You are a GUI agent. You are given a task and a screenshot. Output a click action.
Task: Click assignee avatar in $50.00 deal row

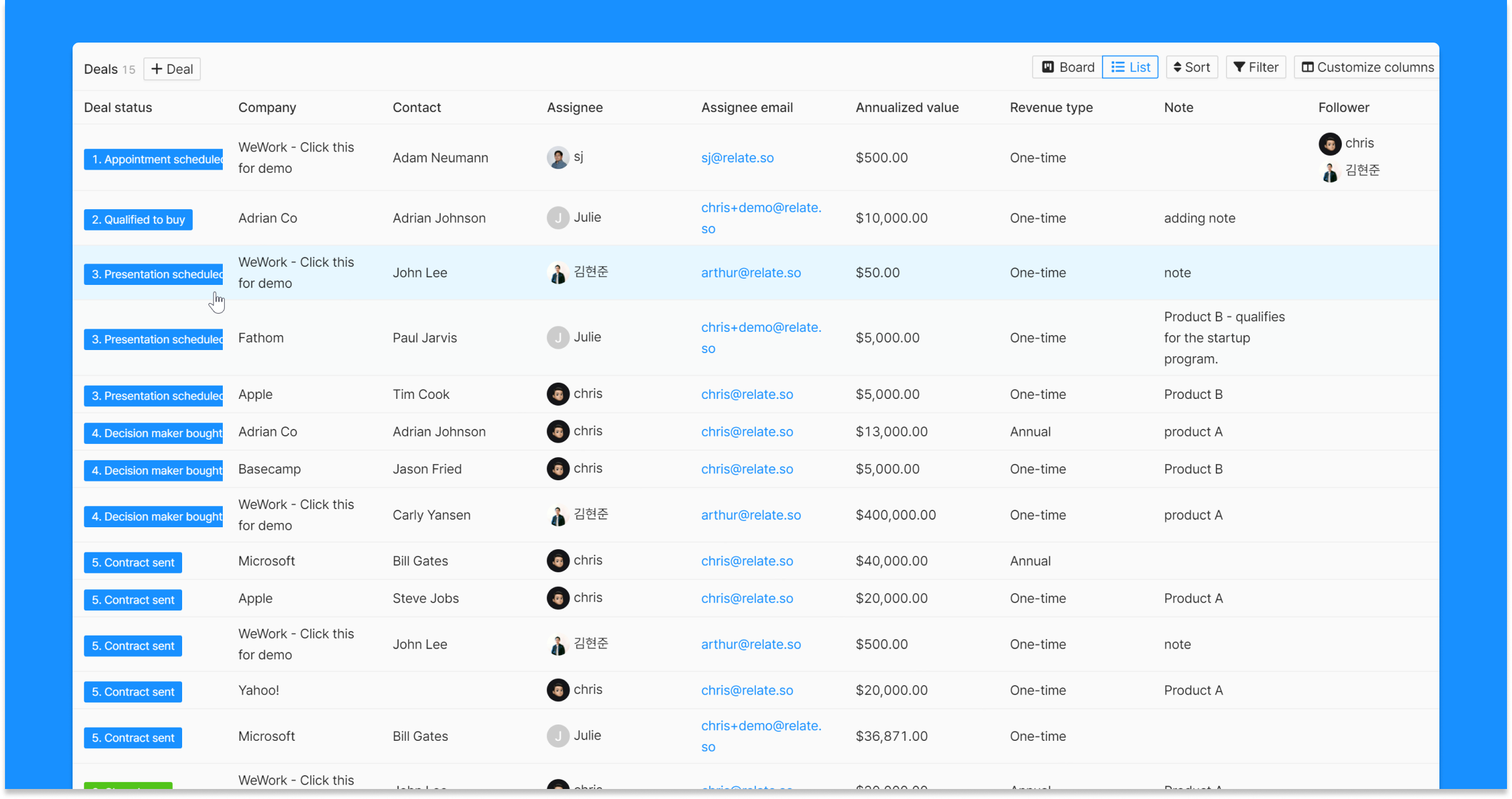(x=558, y=272)
